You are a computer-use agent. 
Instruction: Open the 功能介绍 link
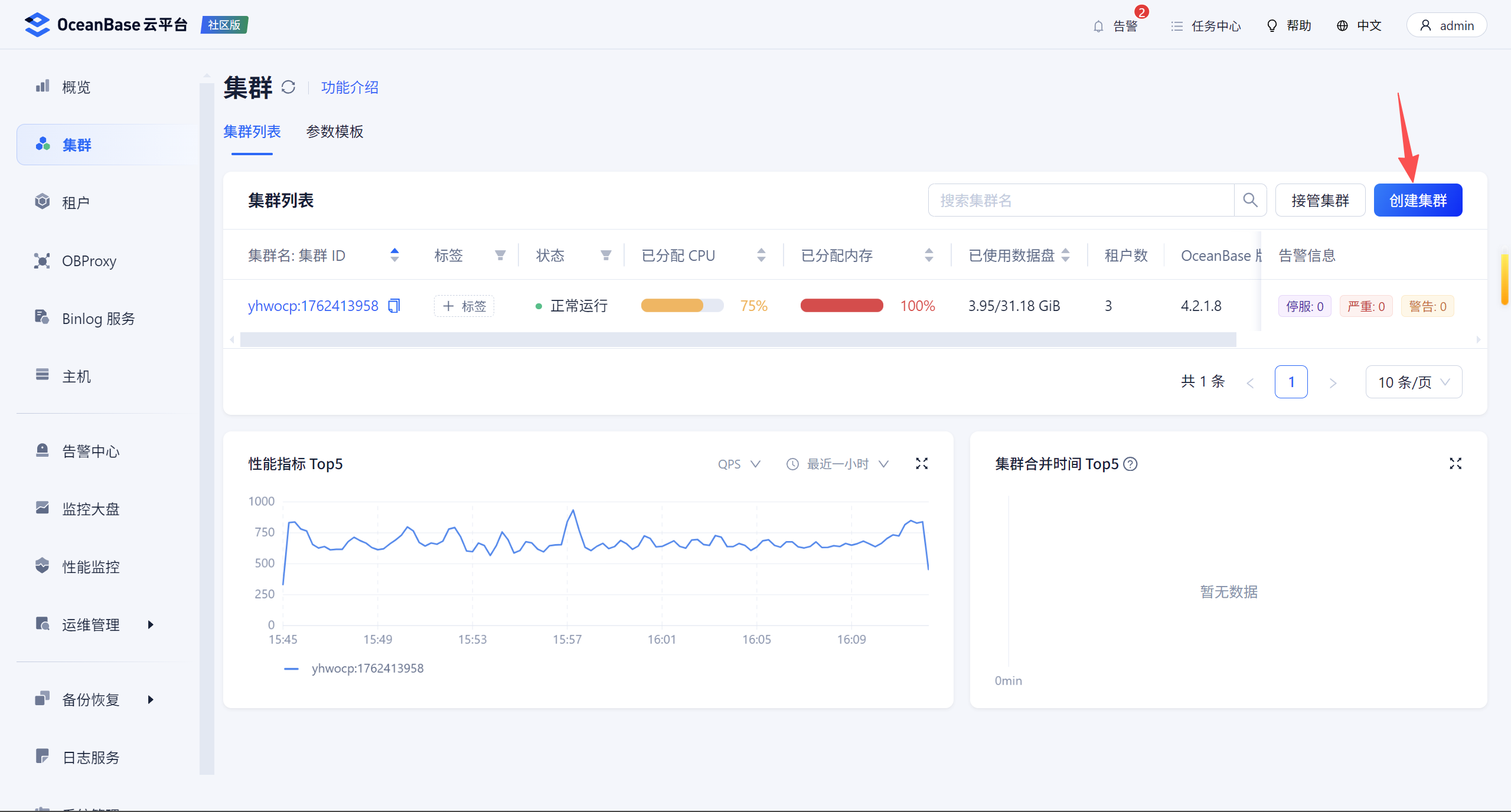tap(350, 87)
